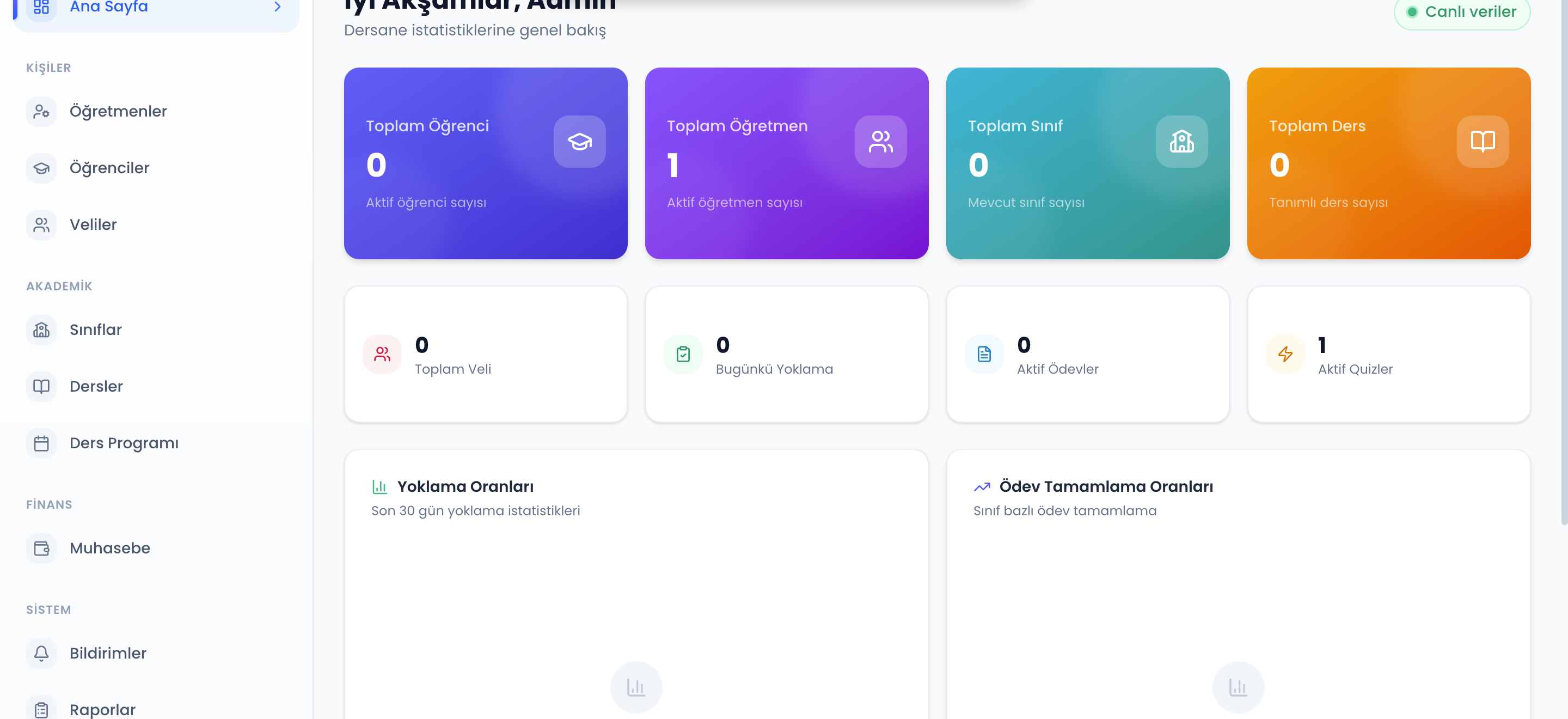1568x719 pixels.
Task: Open the calendar icon for Ders Programı
Action: click(41, 443)
